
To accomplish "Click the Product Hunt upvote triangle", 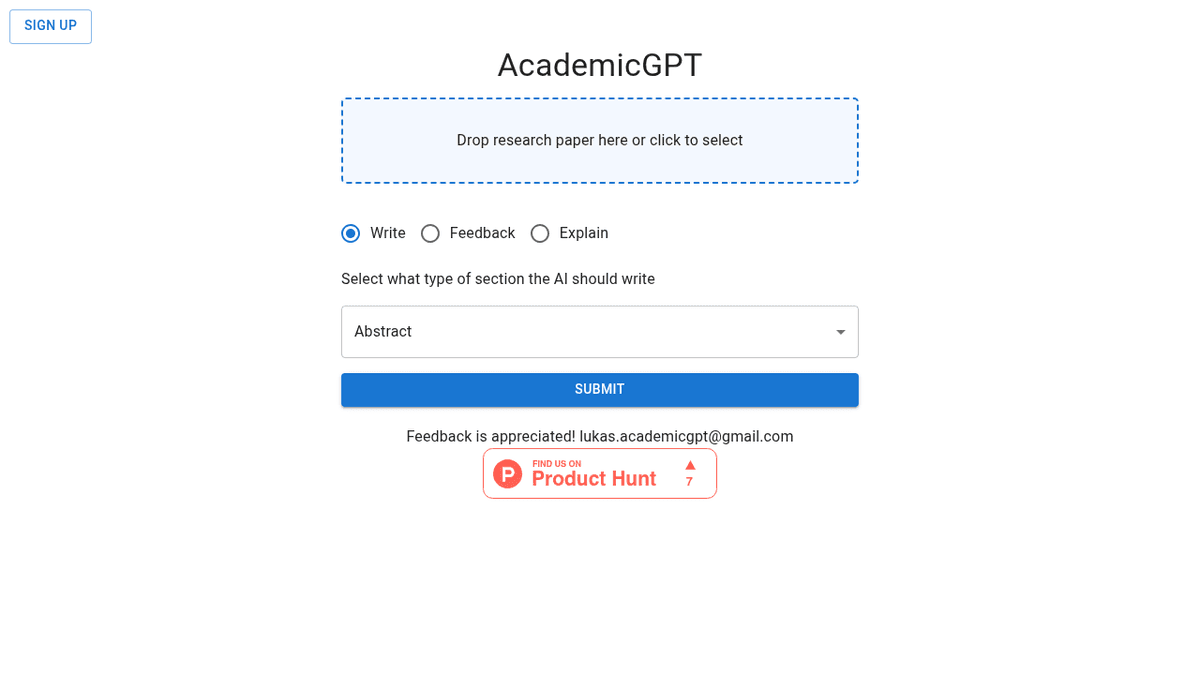I will pyautogui.click(x=690, y=465).
